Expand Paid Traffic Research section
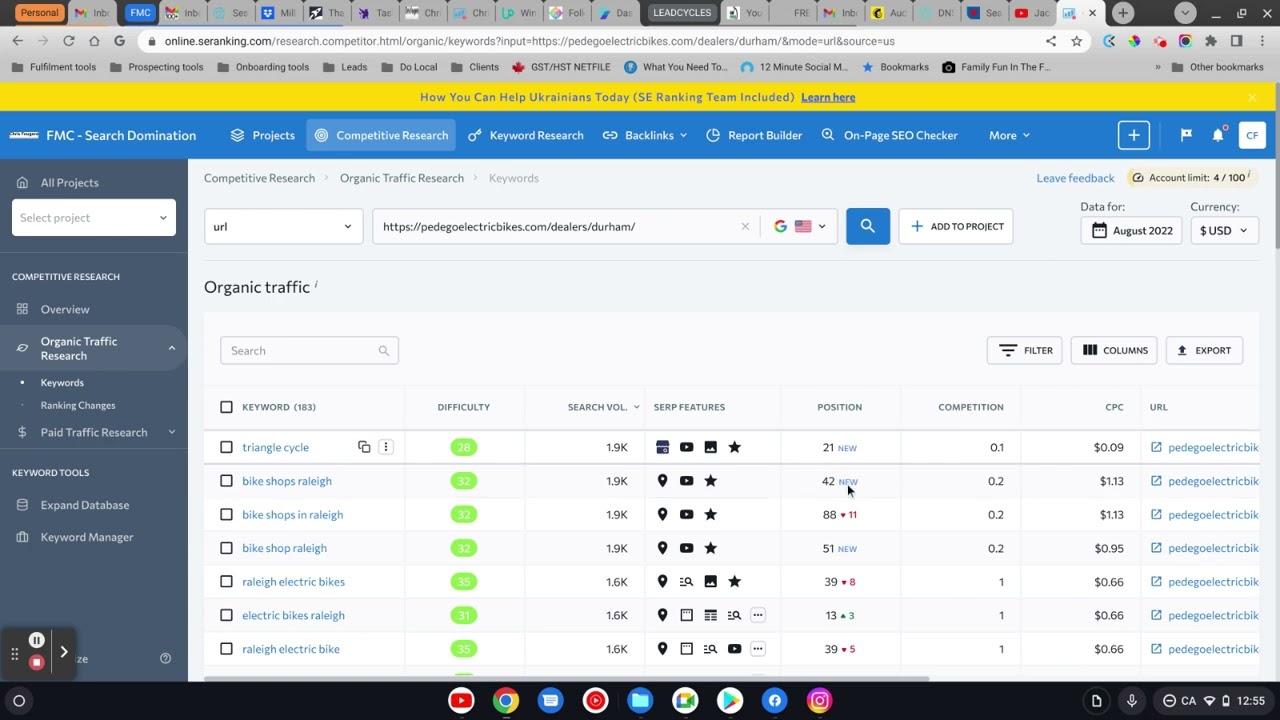 coord(171,432)
